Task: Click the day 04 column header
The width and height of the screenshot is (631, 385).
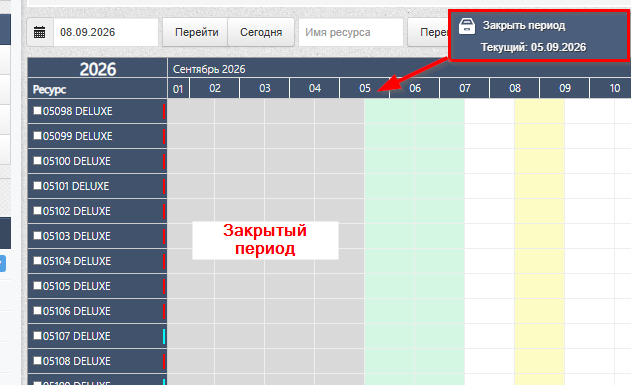Action: pyautogui.click(x=314, y=89)
